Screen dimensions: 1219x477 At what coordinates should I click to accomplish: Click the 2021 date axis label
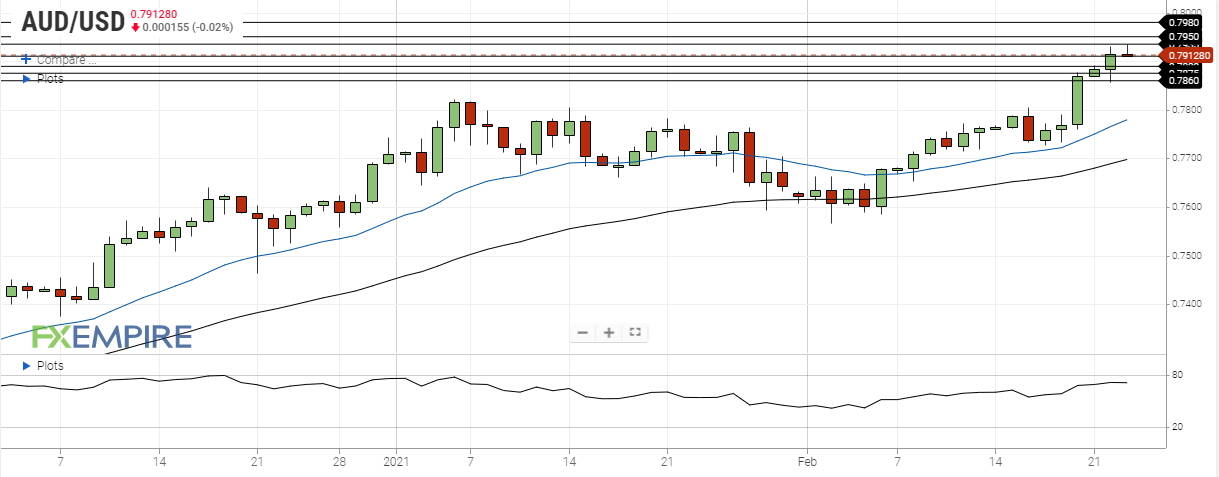[396, 463]
